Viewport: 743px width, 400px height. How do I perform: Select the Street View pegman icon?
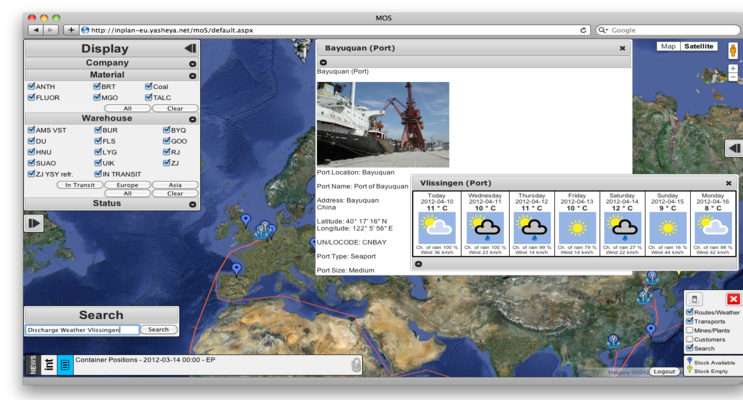733,51
